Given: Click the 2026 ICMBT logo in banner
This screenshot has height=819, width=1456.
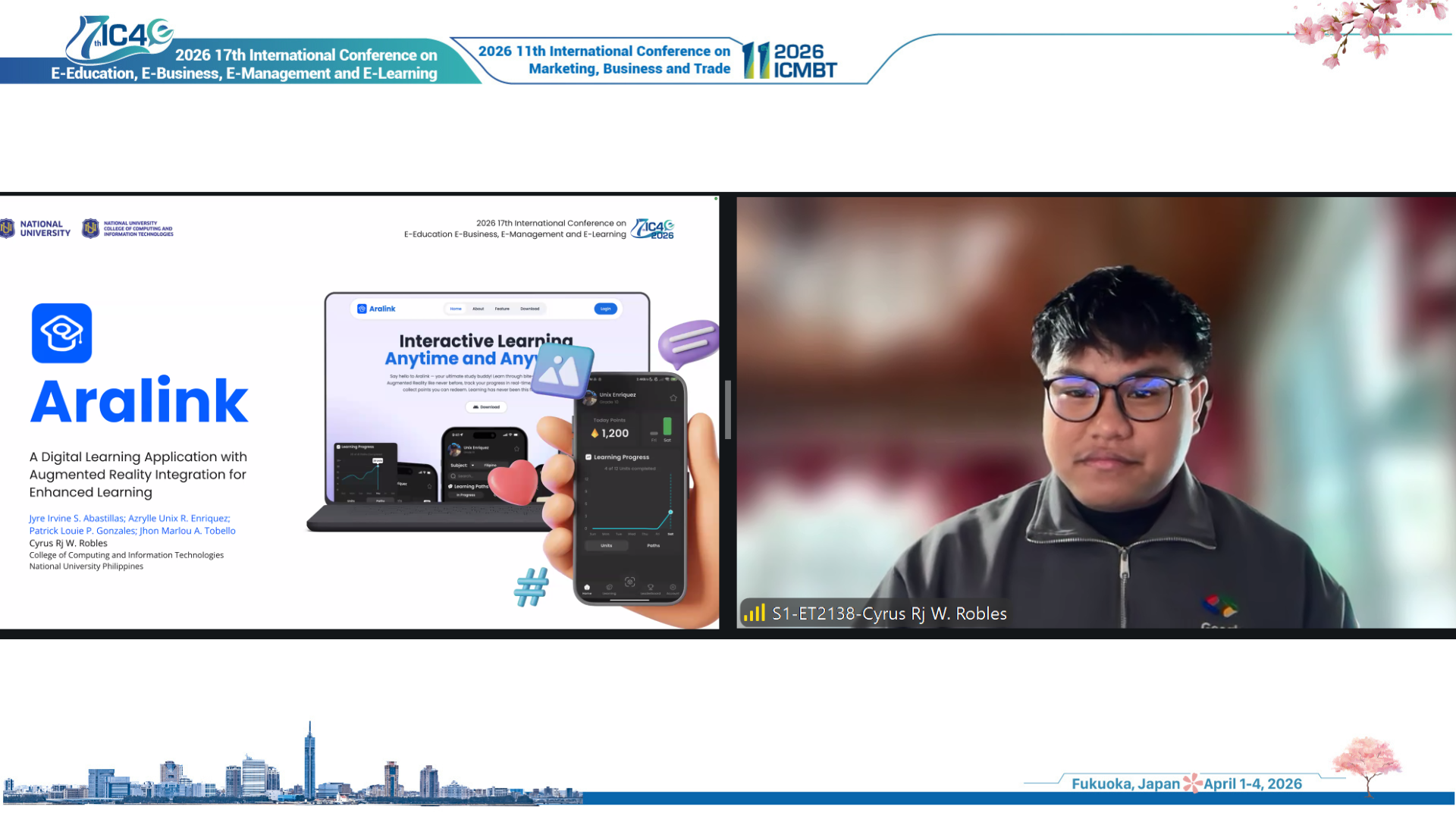Looking at the screenshot, I should (789, 61).
